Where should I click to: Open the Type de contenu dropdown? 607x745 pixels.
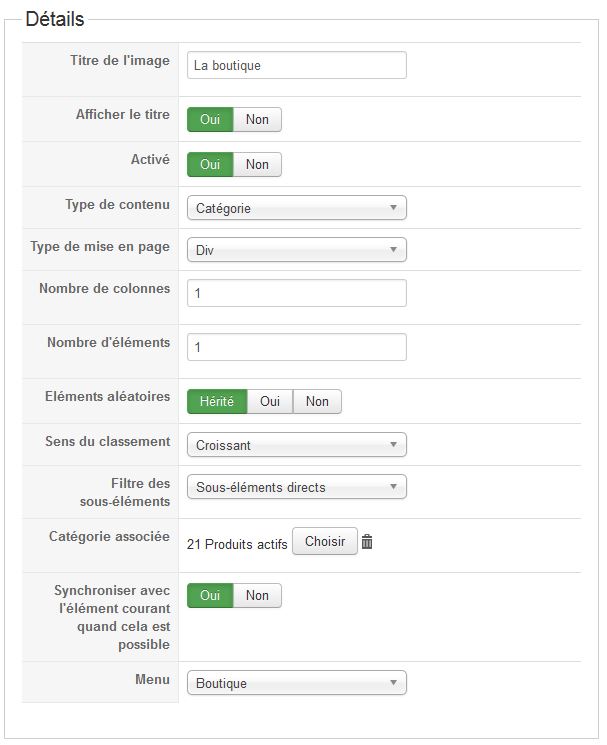click(x=297, y=208)
